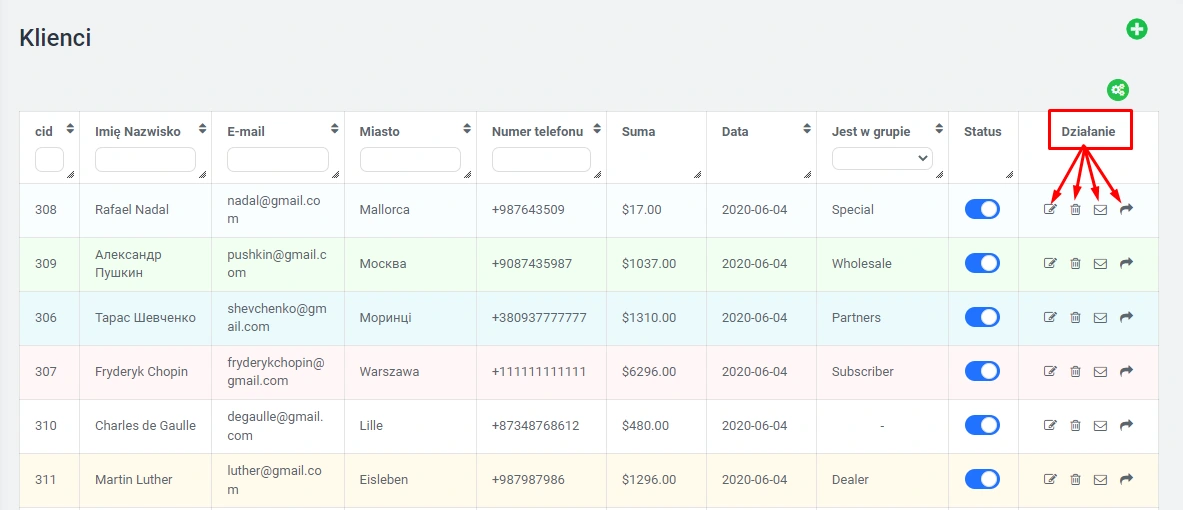Send email to Тарас Шевченко via envelope icon
This screenshot has width=1183, height=510.
tap(1100, 318)
